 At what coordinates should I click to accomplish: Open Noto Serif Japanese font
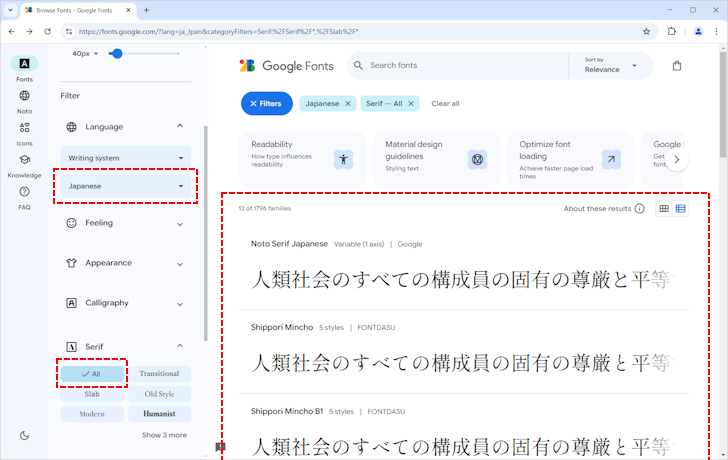[289, 244]
